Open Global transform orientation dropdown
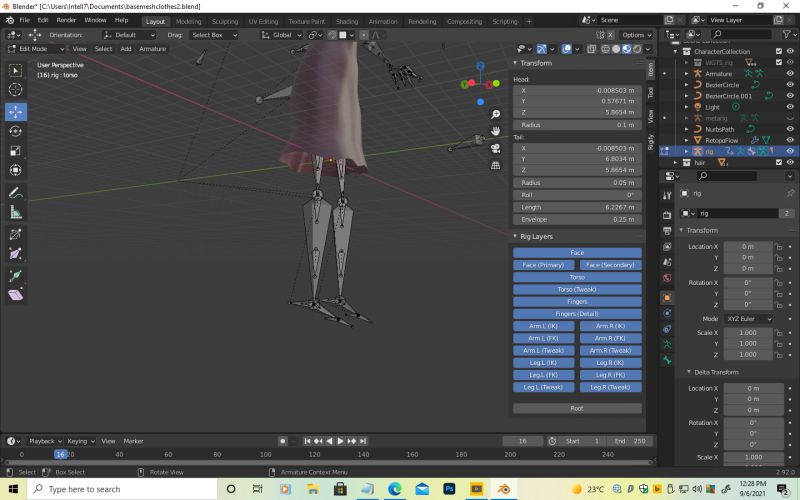800x500 pixels. pyautogui.click(x=282, y=35)
